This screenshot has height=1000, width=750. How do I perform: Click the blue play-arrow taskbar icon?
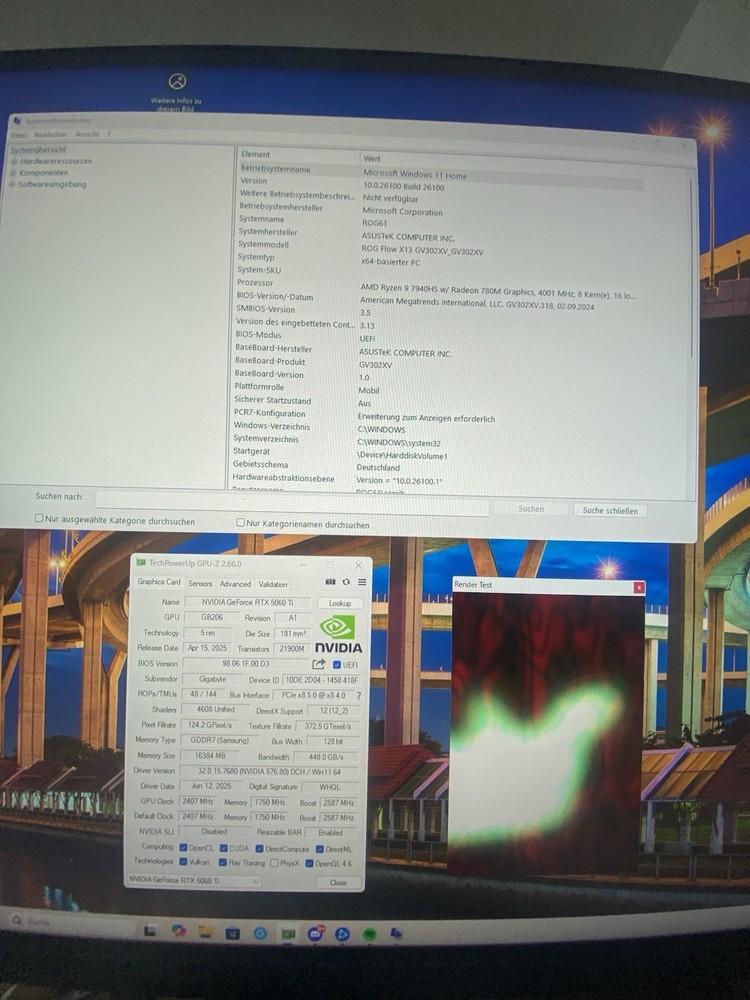(x=342, y=934)
